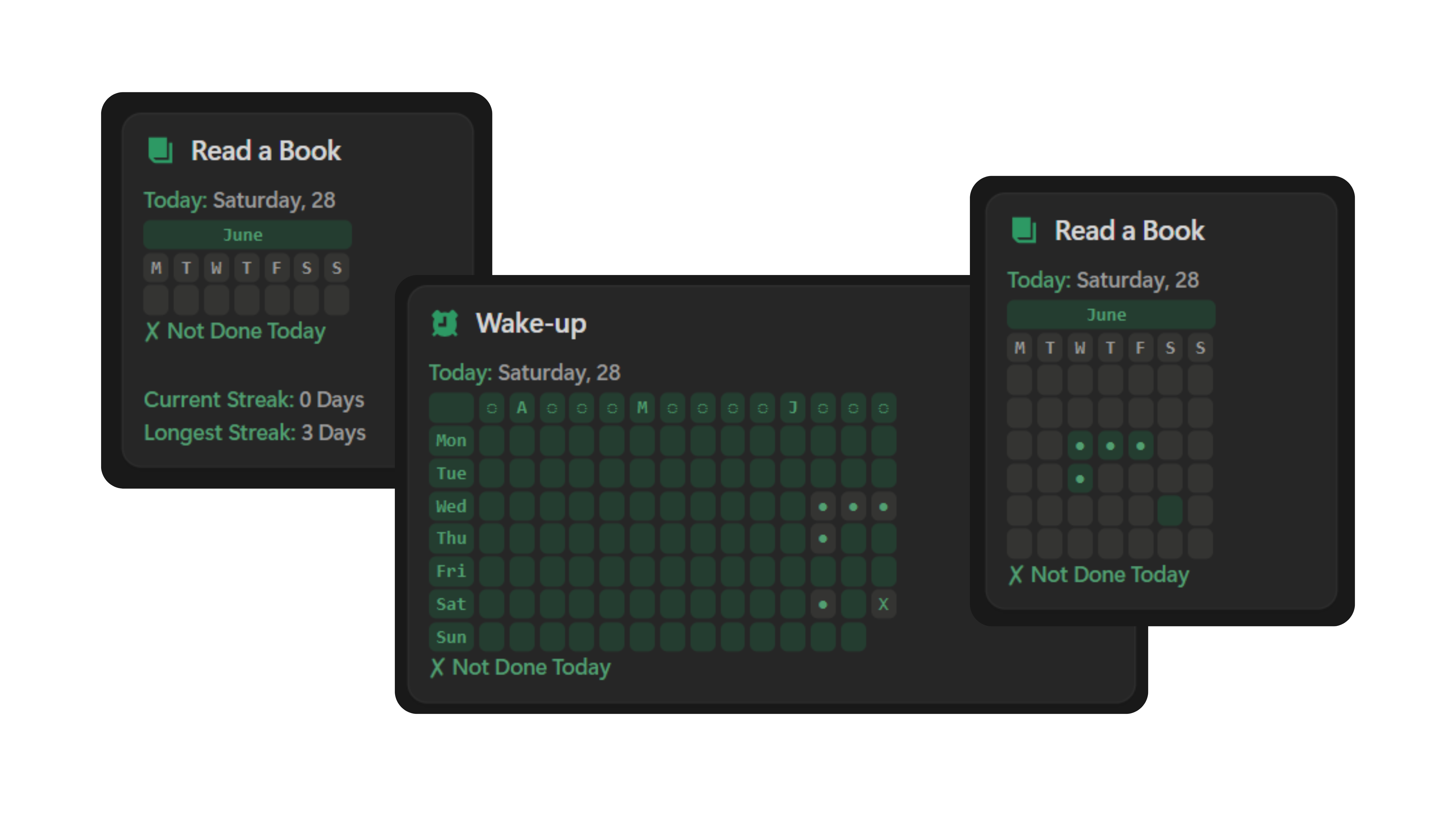
Task: Click the 'Thu' row label in Wake-up card
Action: tap(451, 539)
